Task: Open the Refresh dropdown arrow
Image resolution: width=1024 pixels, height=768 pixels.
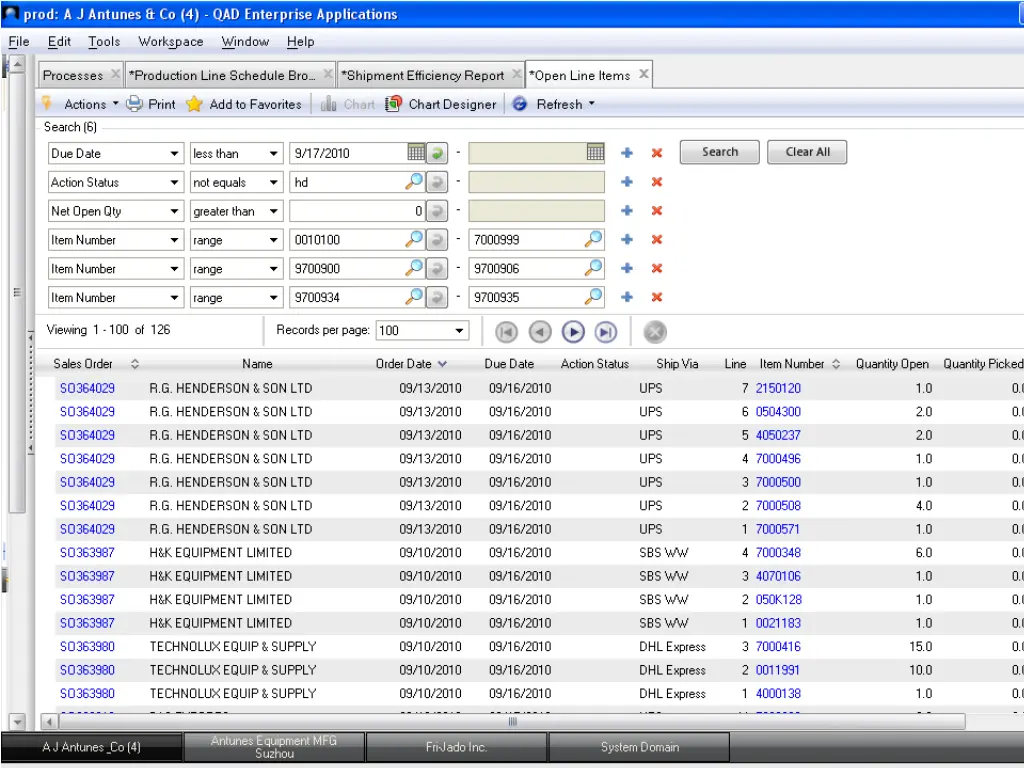Action: [x=592, y=104]
